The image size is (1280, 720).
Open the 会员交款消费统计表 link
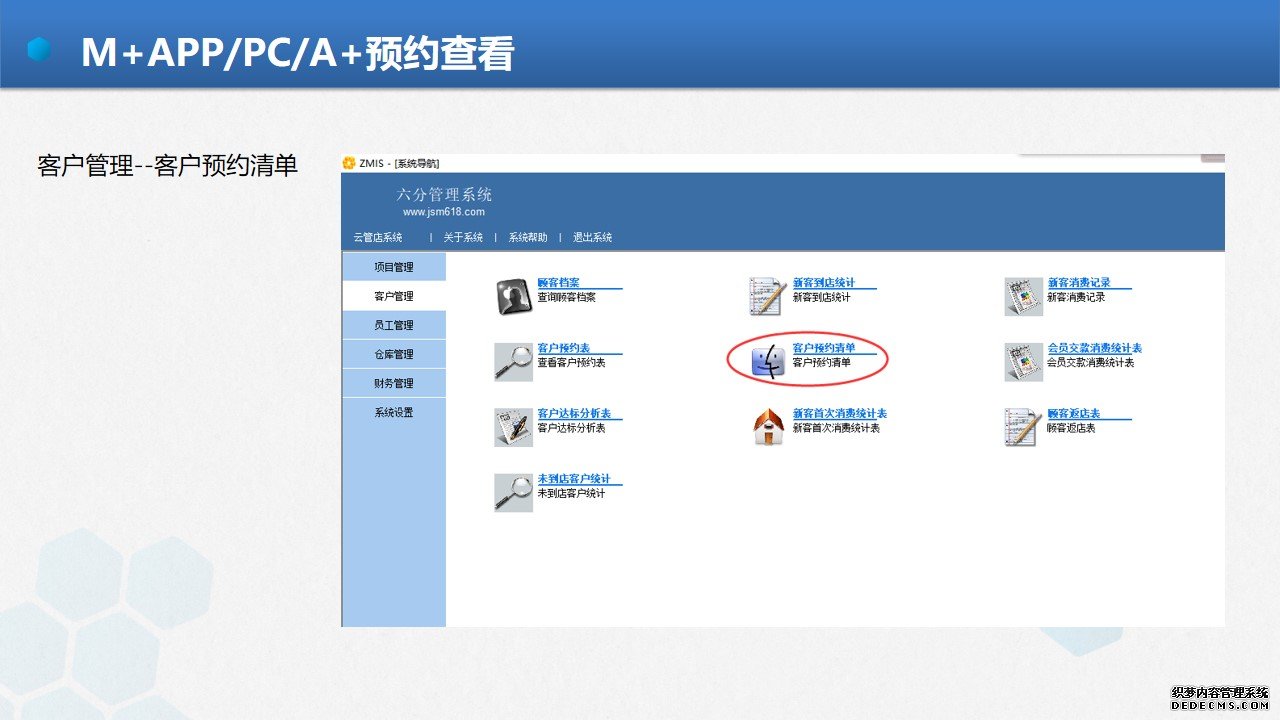click(x=1094, y=348)
